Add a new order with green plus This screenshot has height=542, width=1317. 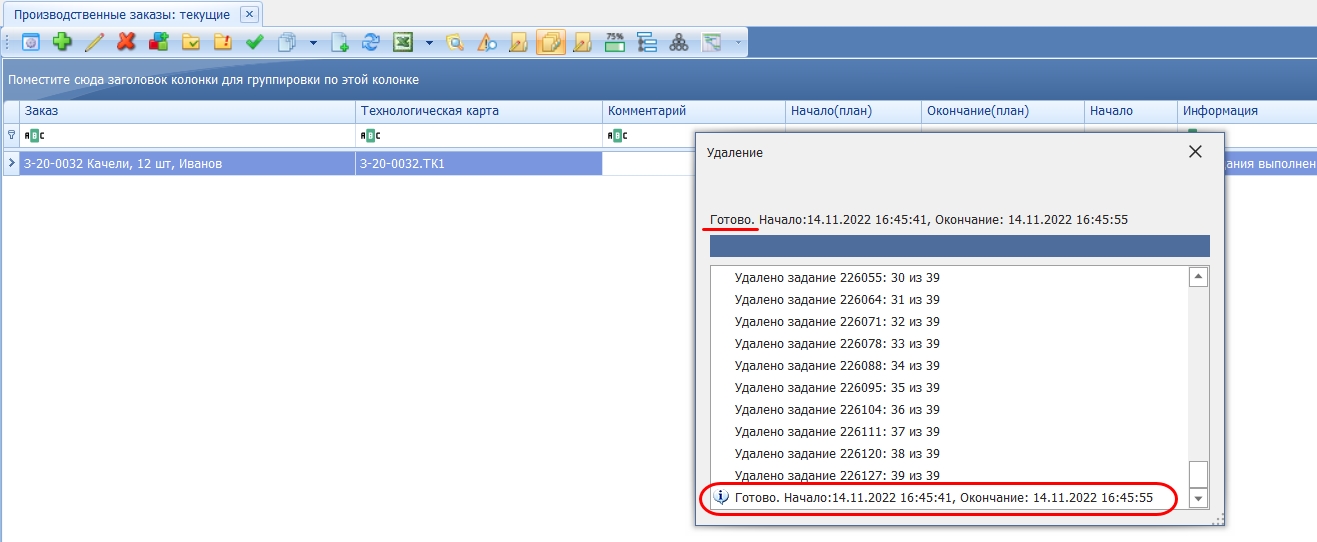click(62, 42)
